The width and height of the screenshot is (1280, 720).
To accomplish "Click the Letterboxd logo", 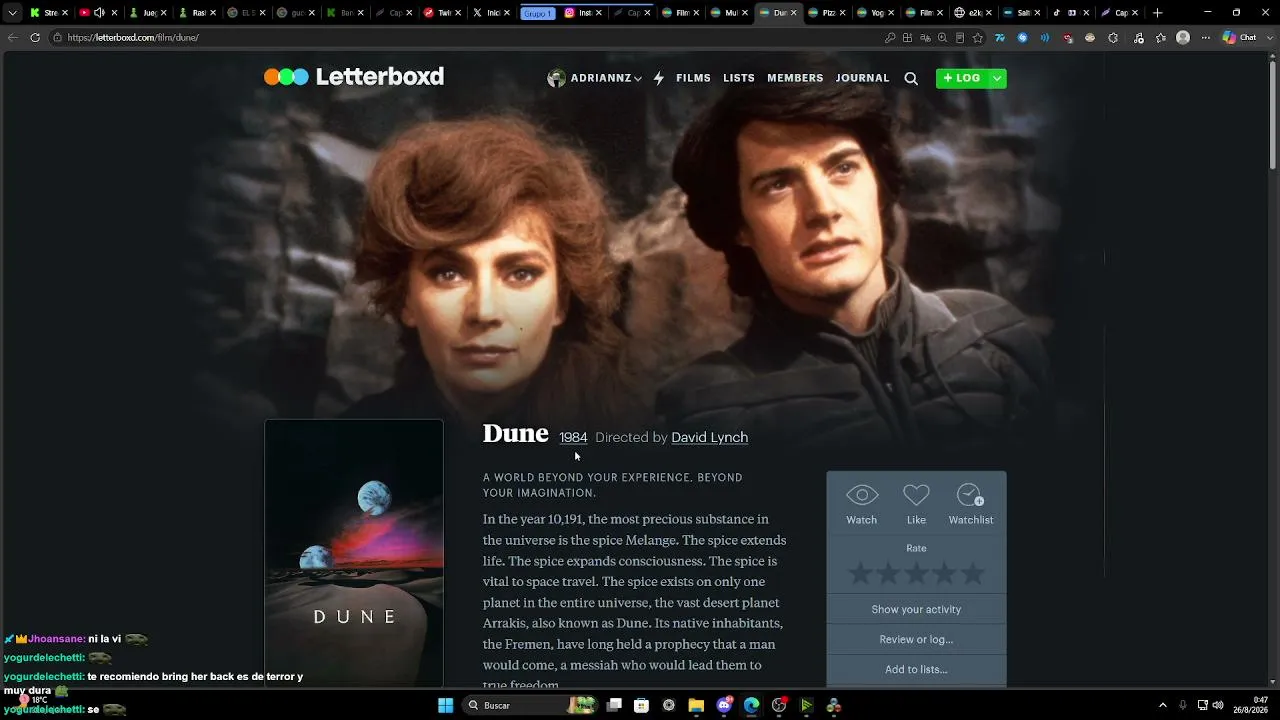I will point(354,77).
